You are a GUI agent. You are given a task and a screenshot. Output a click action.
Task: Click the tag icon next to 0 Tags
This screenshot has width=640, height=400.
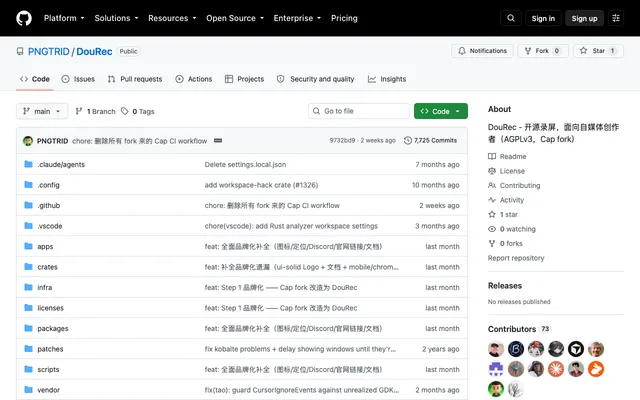click(x=124, y=111)
